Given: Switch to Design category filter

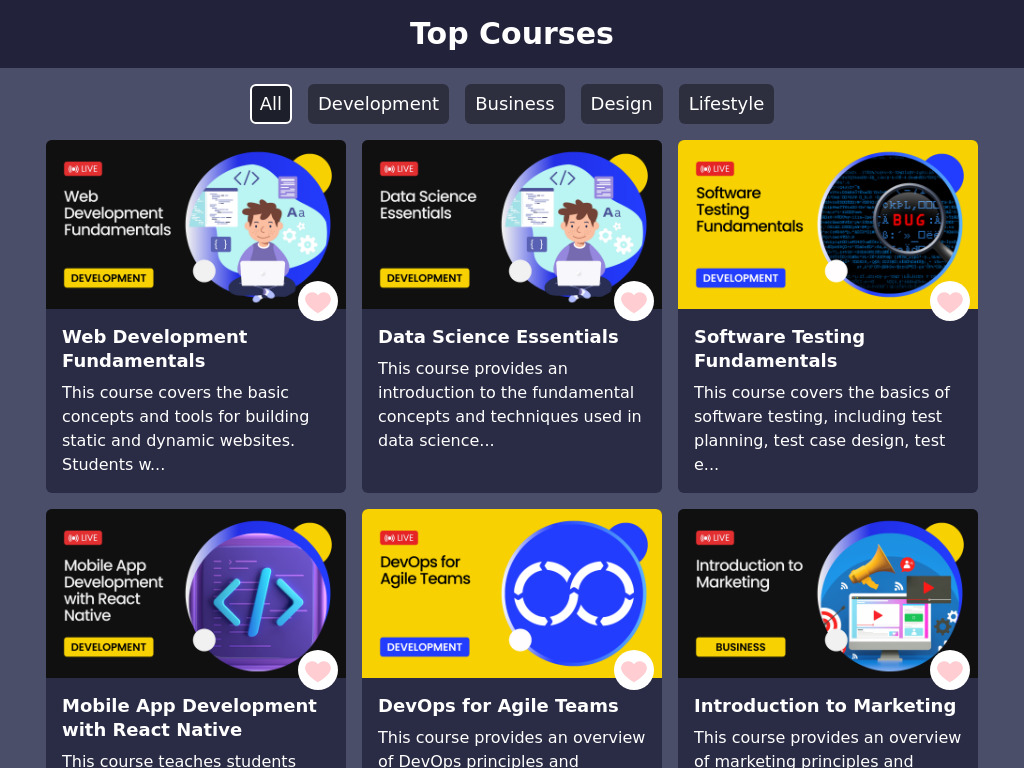Looking at the screenshot, I should 622,104.
